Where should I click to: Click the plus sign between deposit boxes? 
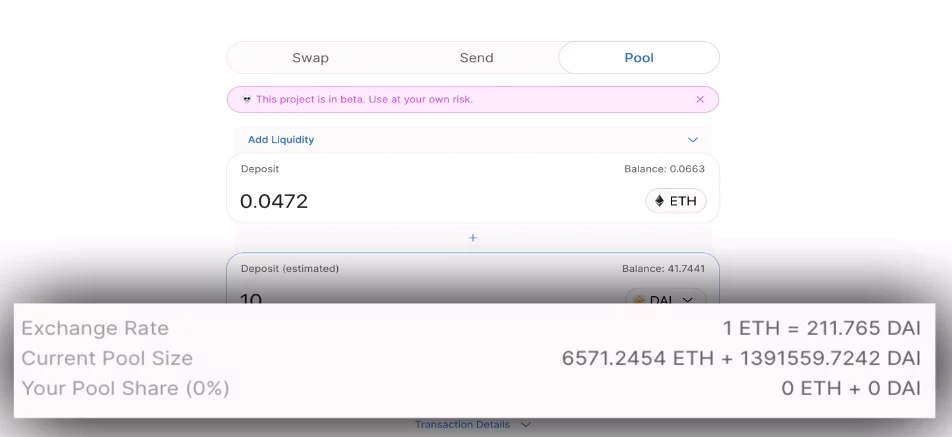(x=473, y=238)
